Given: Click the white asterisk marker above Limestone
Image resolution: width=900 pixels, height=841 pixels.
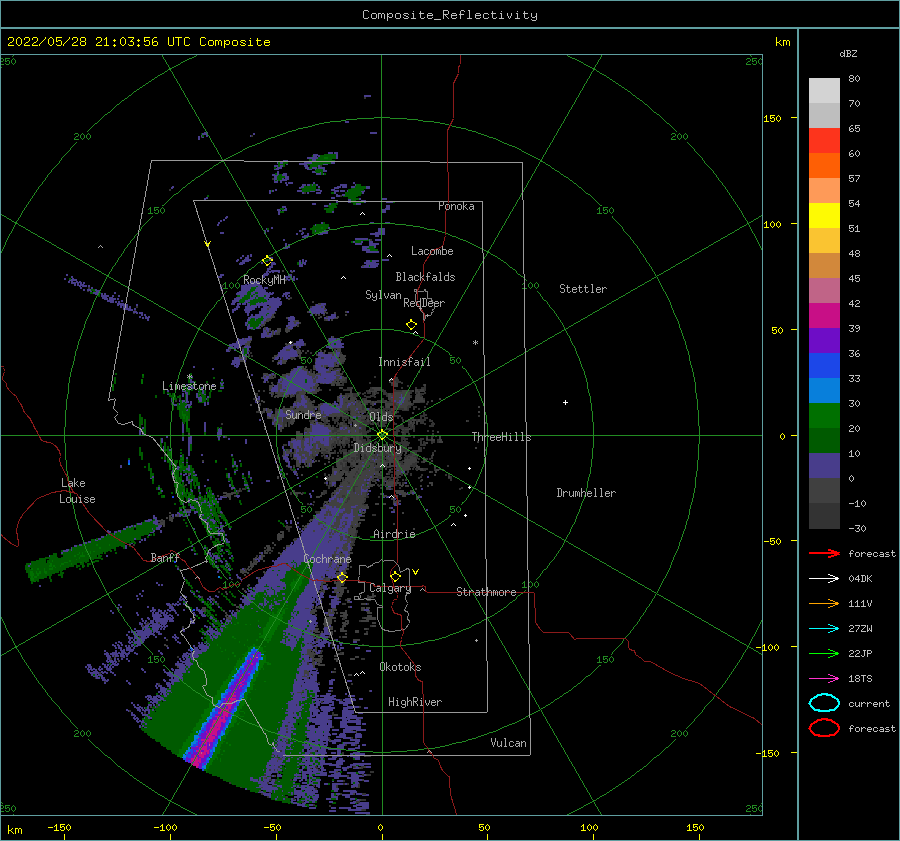Looking at the screenshot, I should 189,377.
